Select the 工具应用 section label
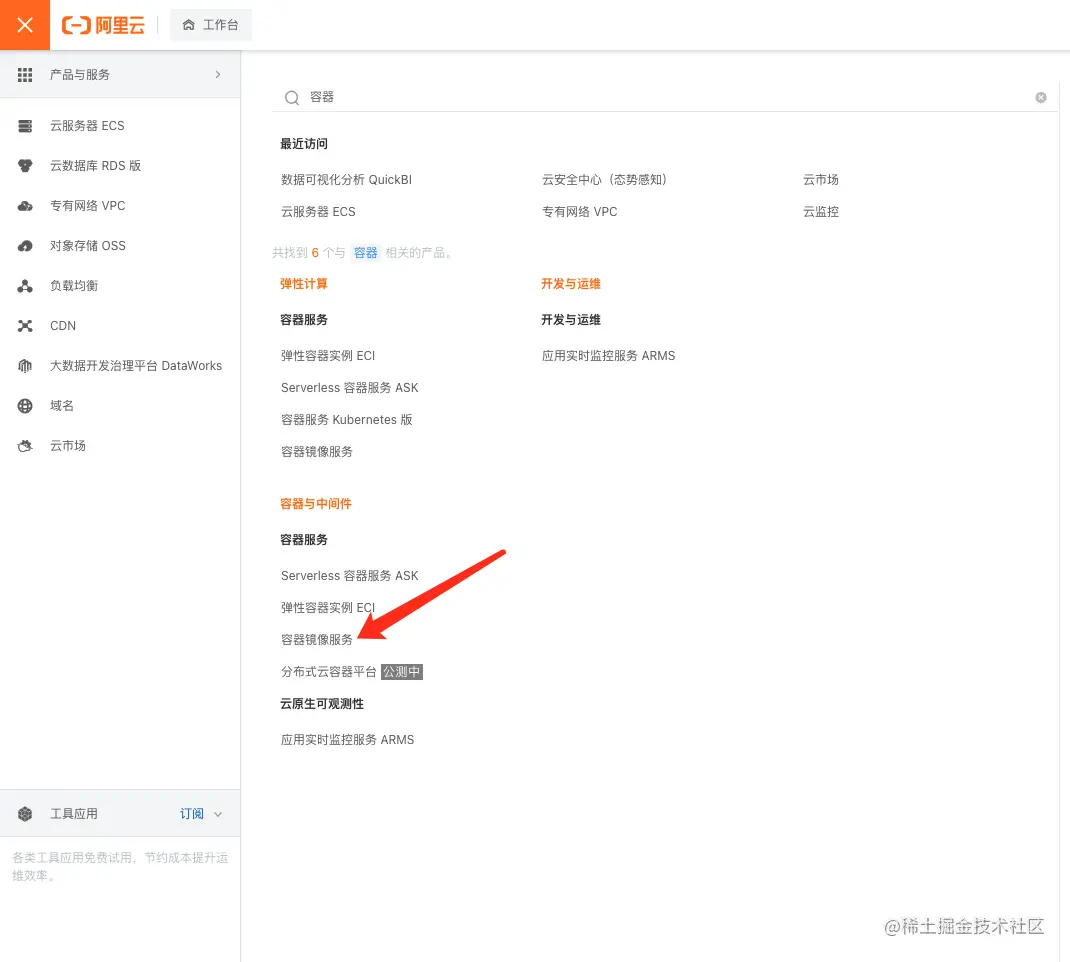 click(x=74, y=814)
